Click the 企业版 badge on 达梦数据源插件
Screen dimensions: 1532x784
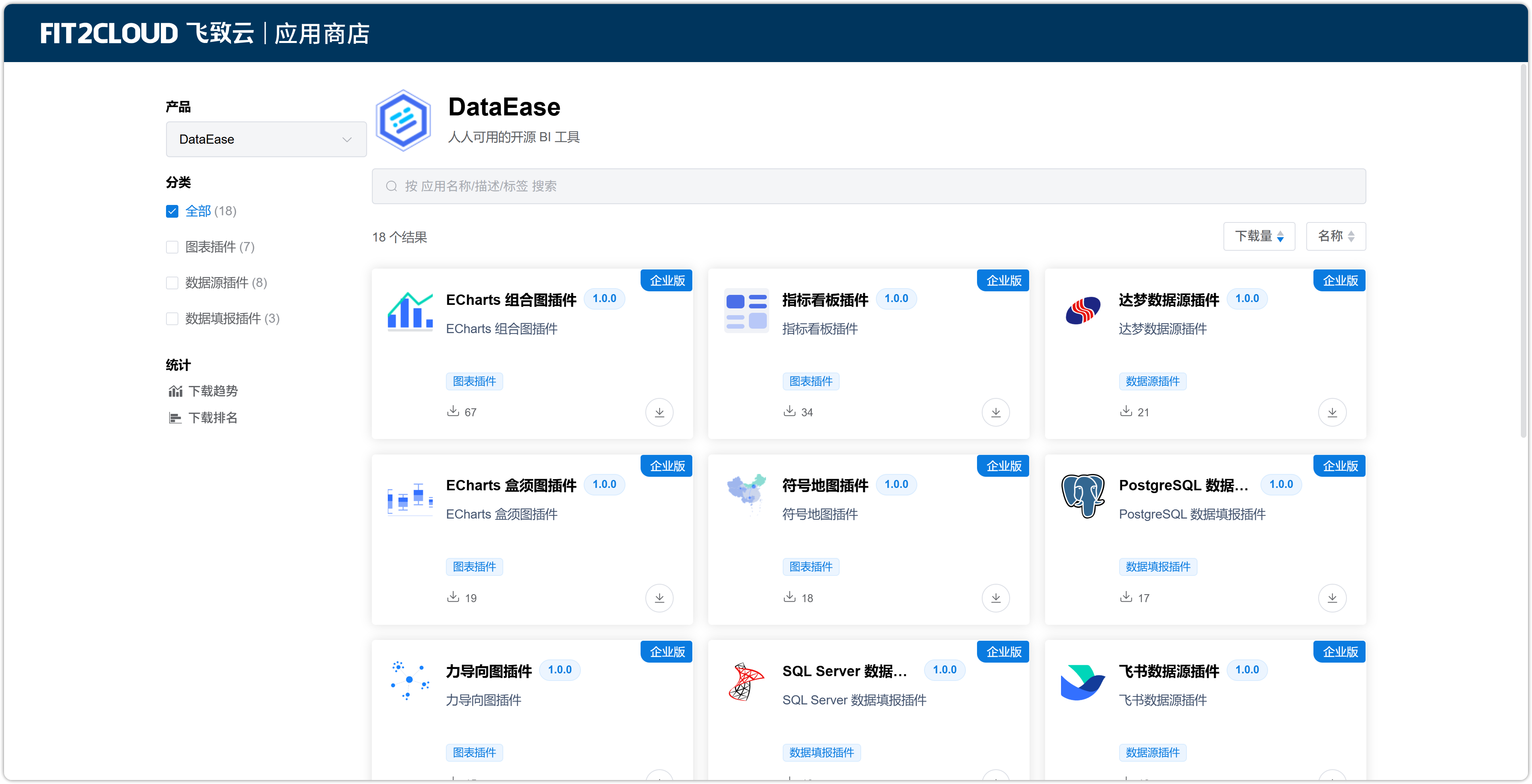coord(1340,281)
